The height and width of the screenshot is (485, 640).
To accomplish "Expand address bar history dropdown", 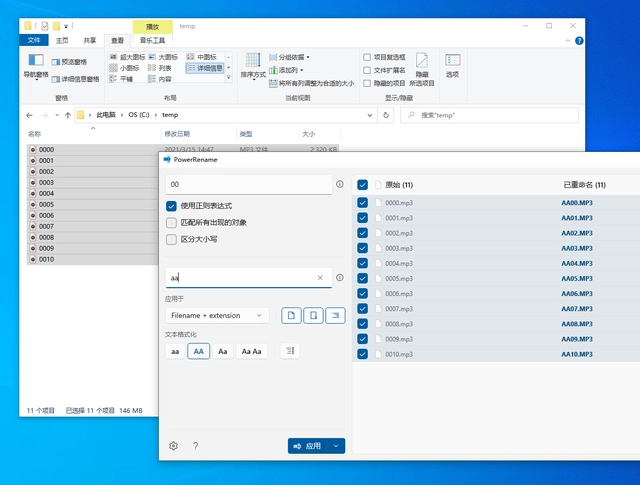I will click(x=370, y=115).
